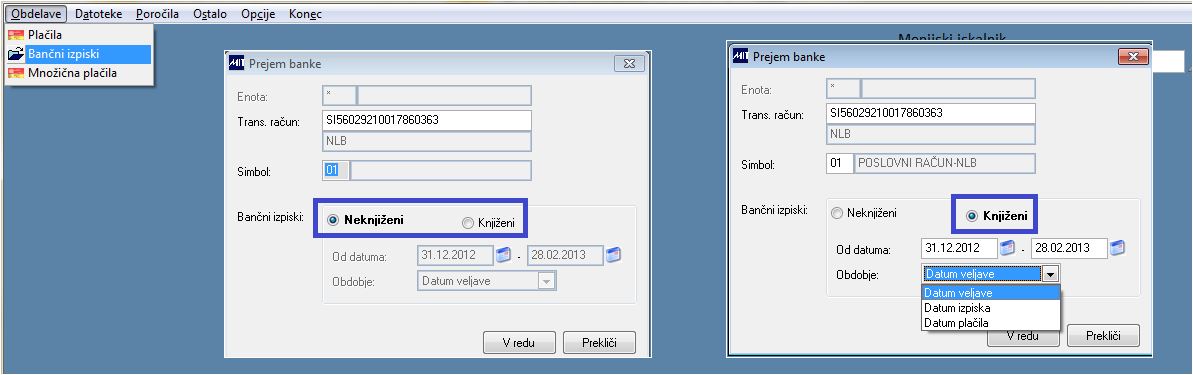Click V redu in left dialog
The image size is (1193, 375).
point(519,342)
